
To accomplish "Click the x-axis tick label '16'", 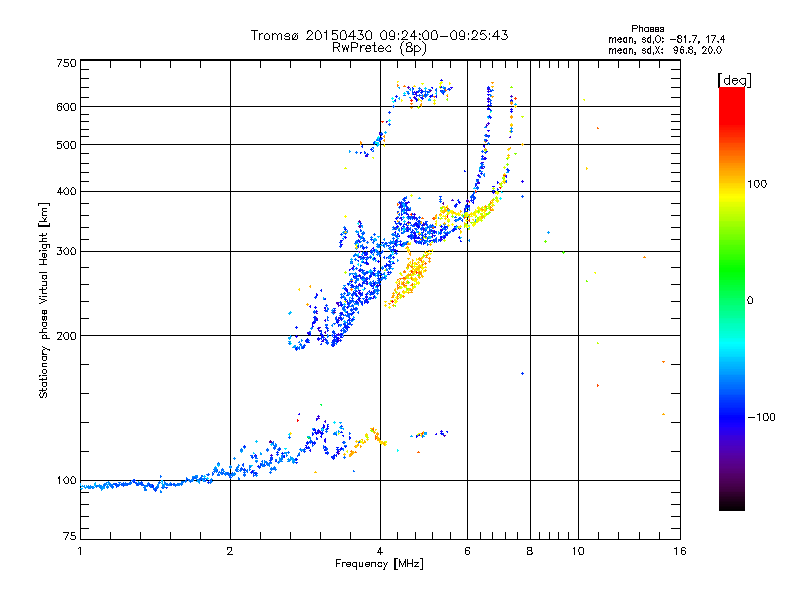I will 680,551.
